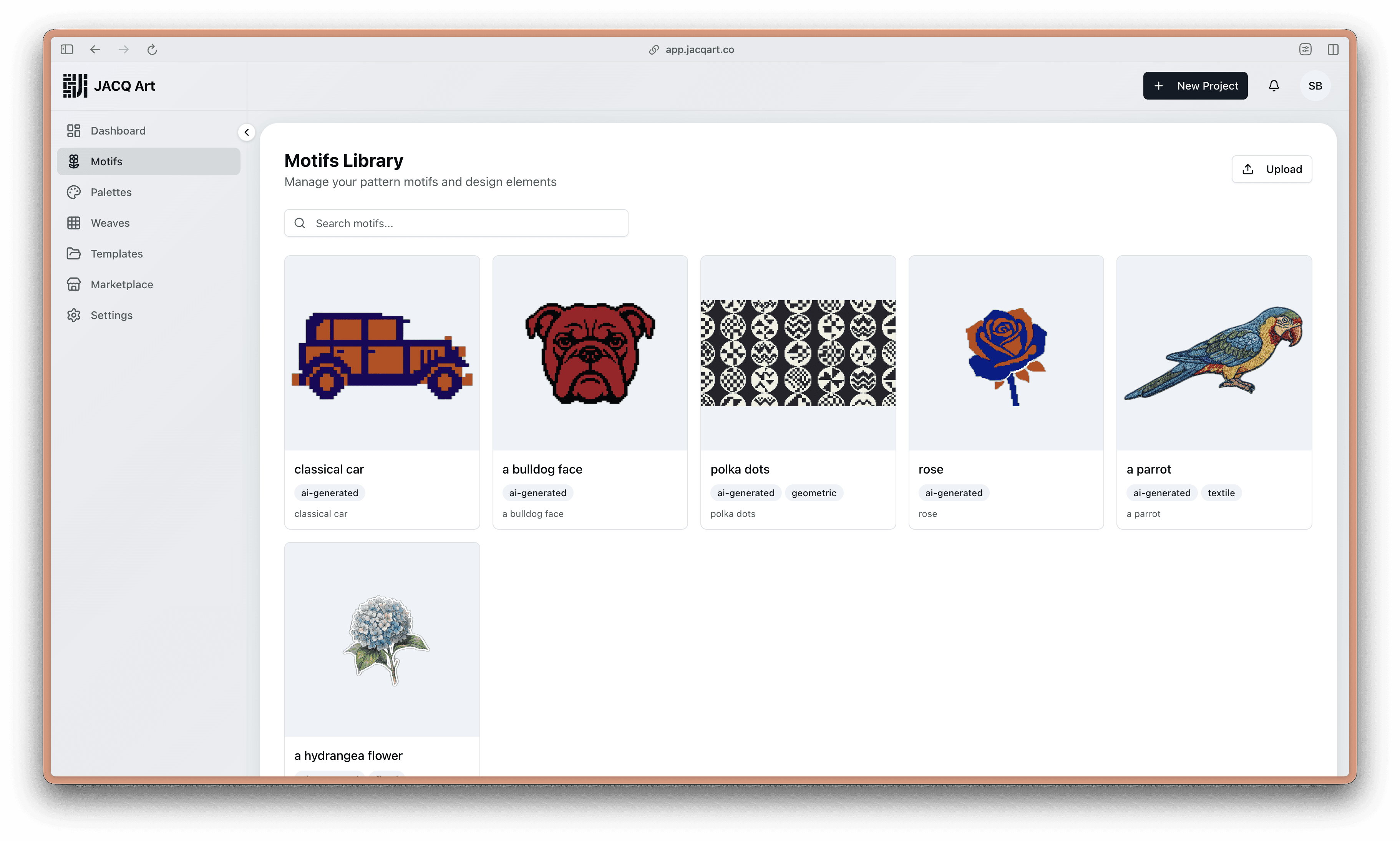
Task: Go back with browser back arrow
Action: 95,49
